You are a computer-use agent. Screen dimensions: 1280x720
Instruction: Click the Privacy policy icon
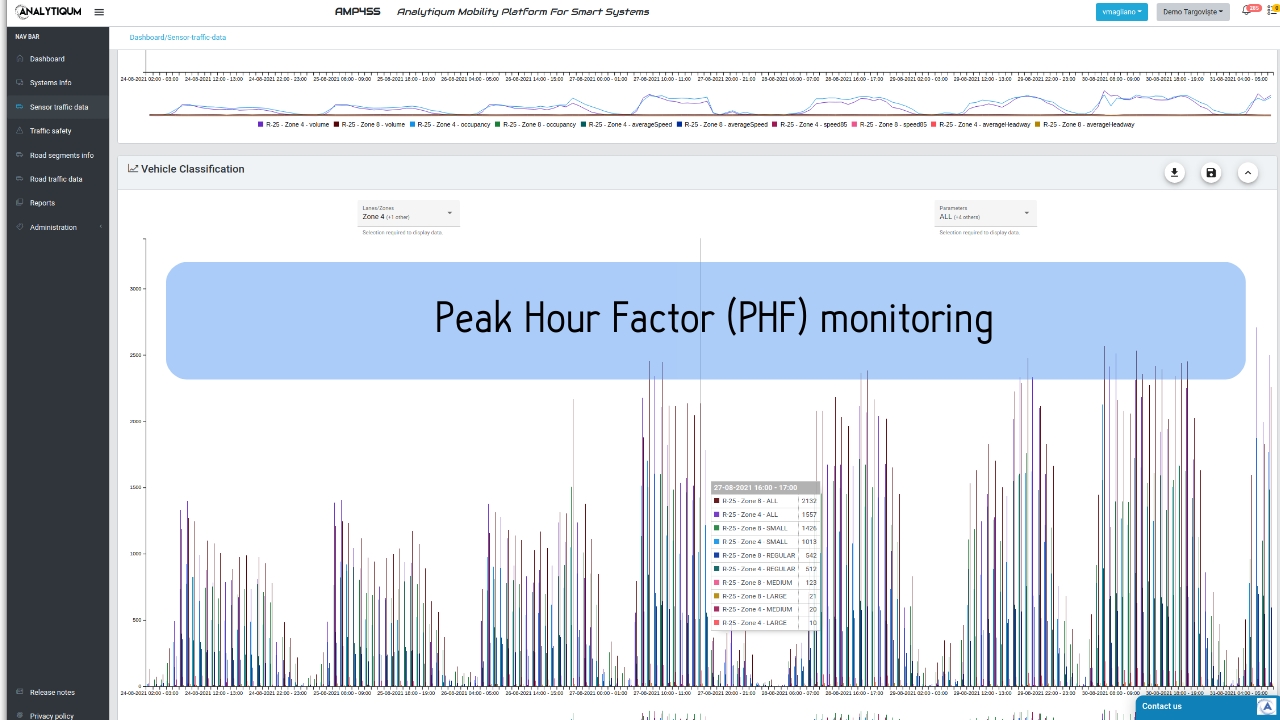[20, 716]
